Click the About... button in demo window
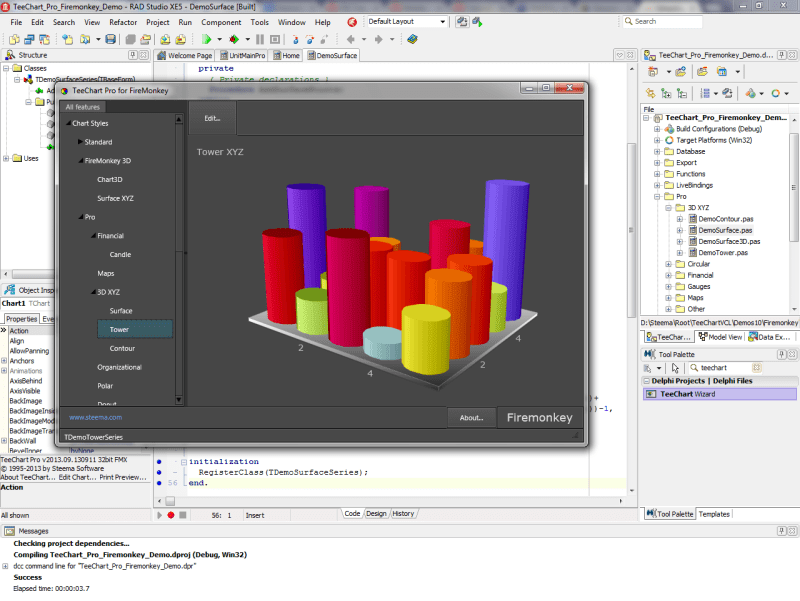Image resolution: width=800 pixels, height=601 pixels. pos(470,417)
